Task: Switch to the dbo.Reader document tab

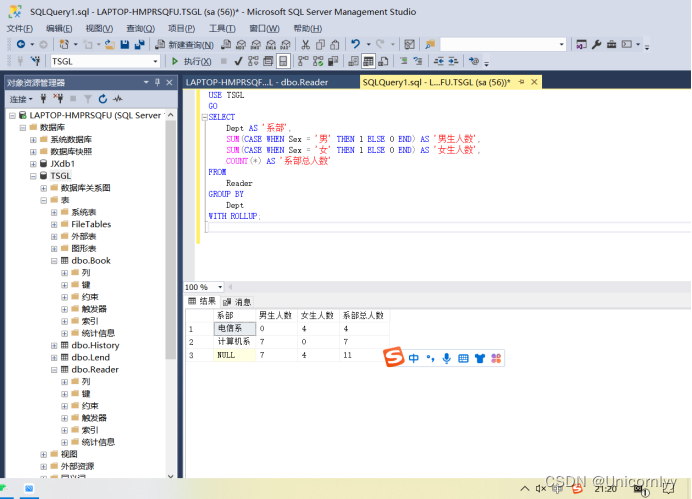Action: (x=257, y=82)
